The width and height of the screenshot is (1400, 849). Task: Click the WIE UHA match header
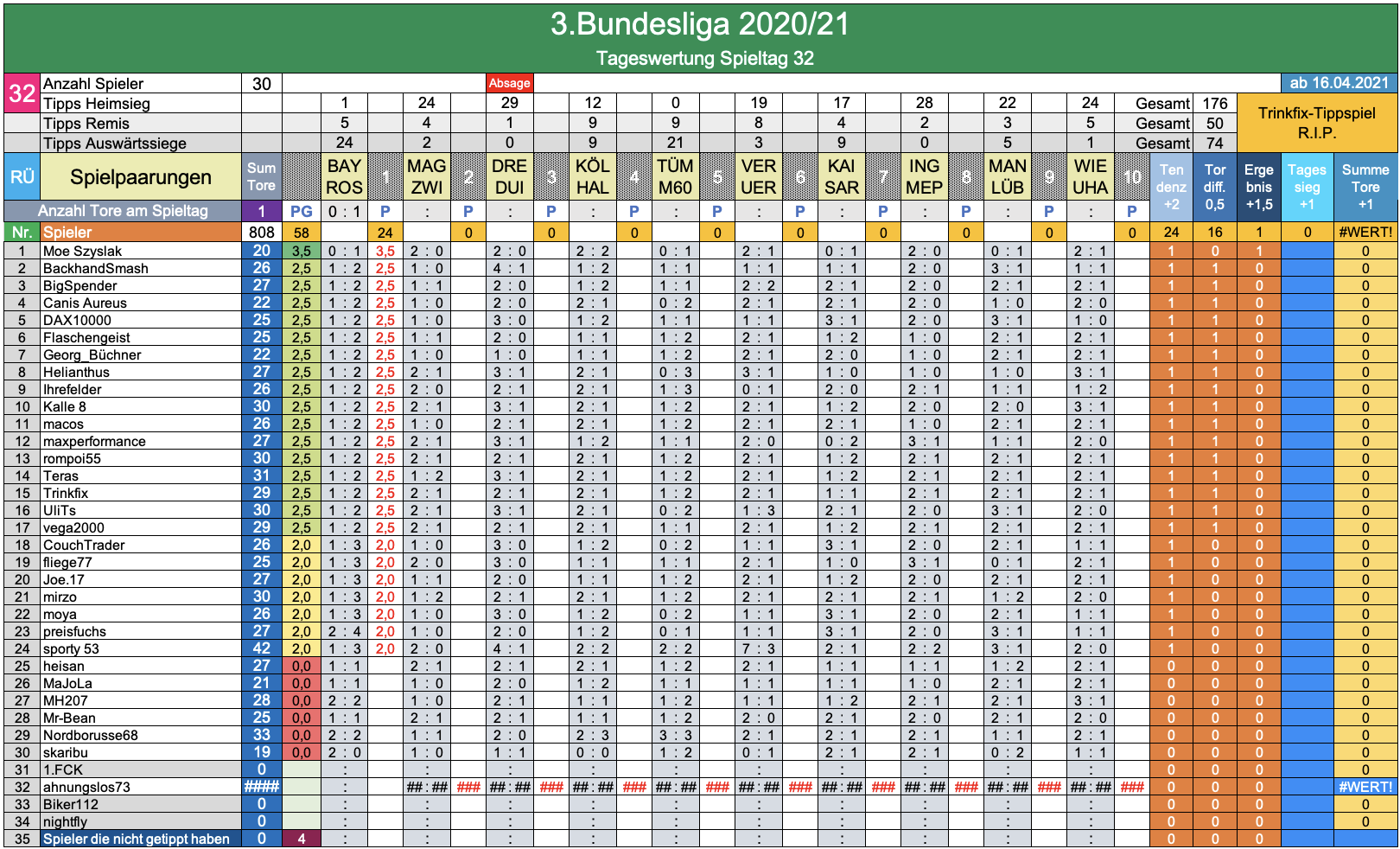1091,176
